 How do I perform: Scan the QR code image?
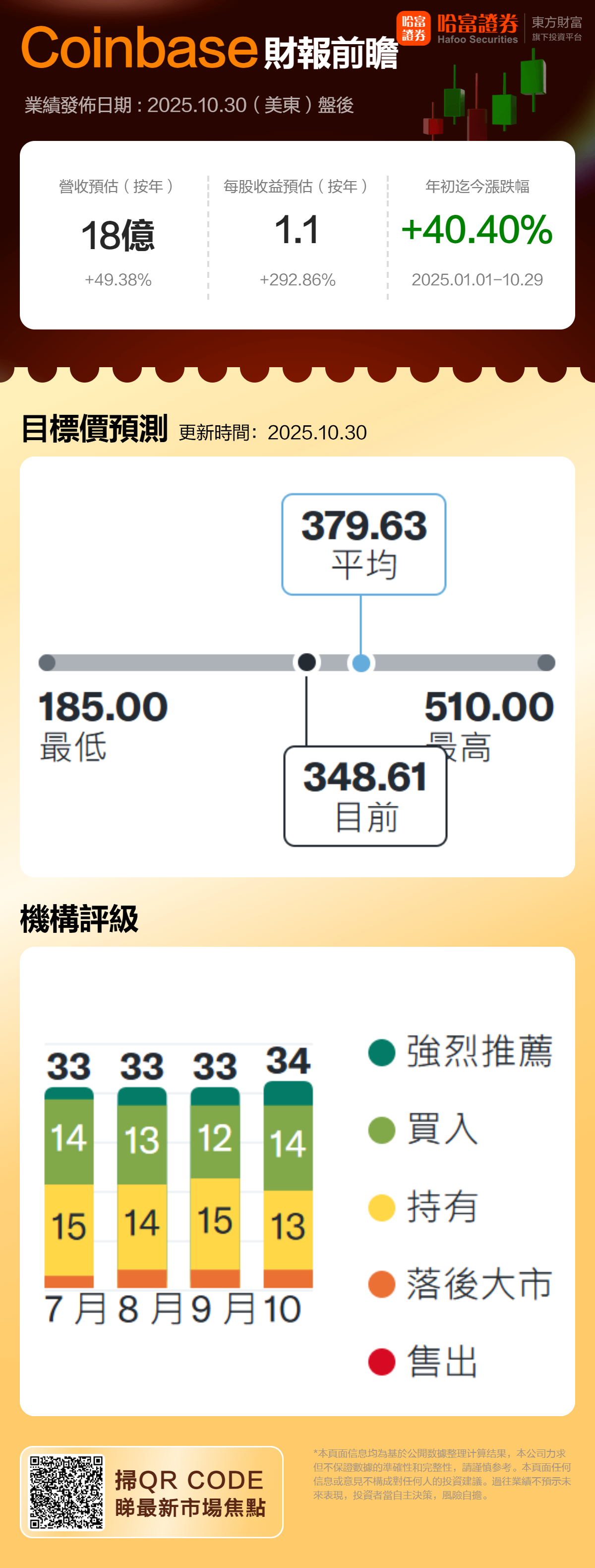pos(67,1493)
